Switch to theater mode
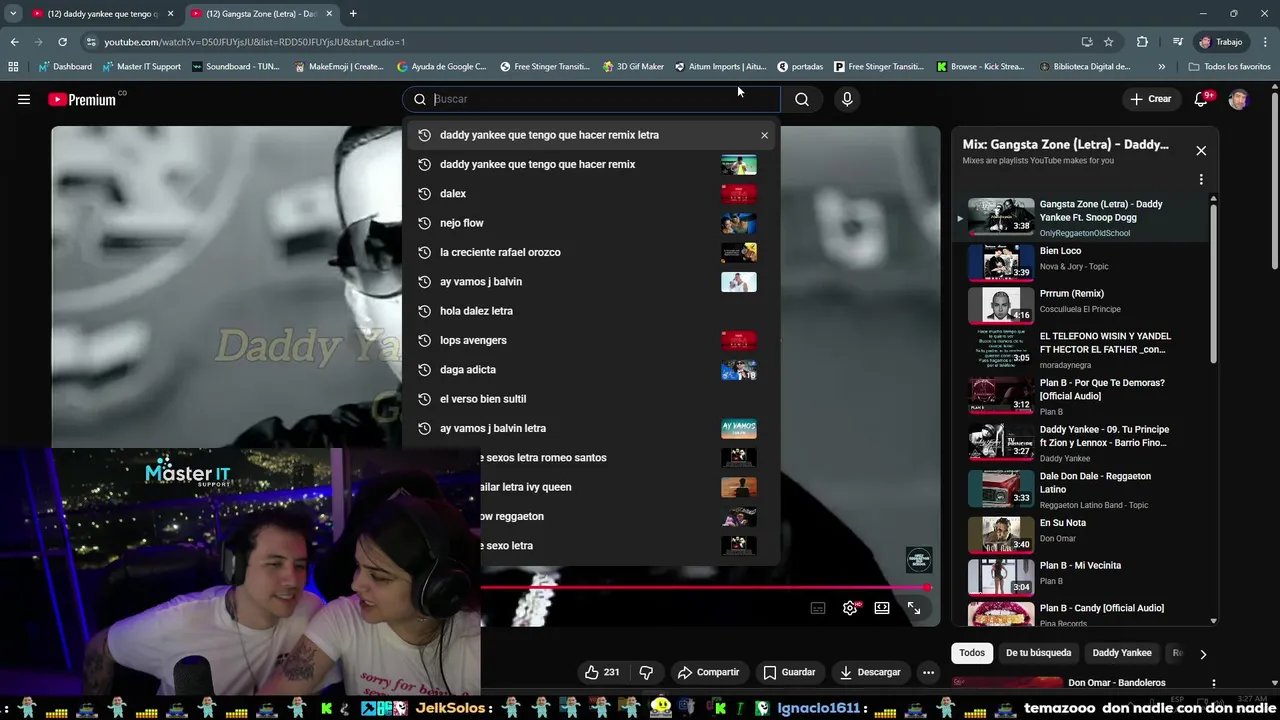The width and height of the screenshot is (1280, 720). point(882,608)
